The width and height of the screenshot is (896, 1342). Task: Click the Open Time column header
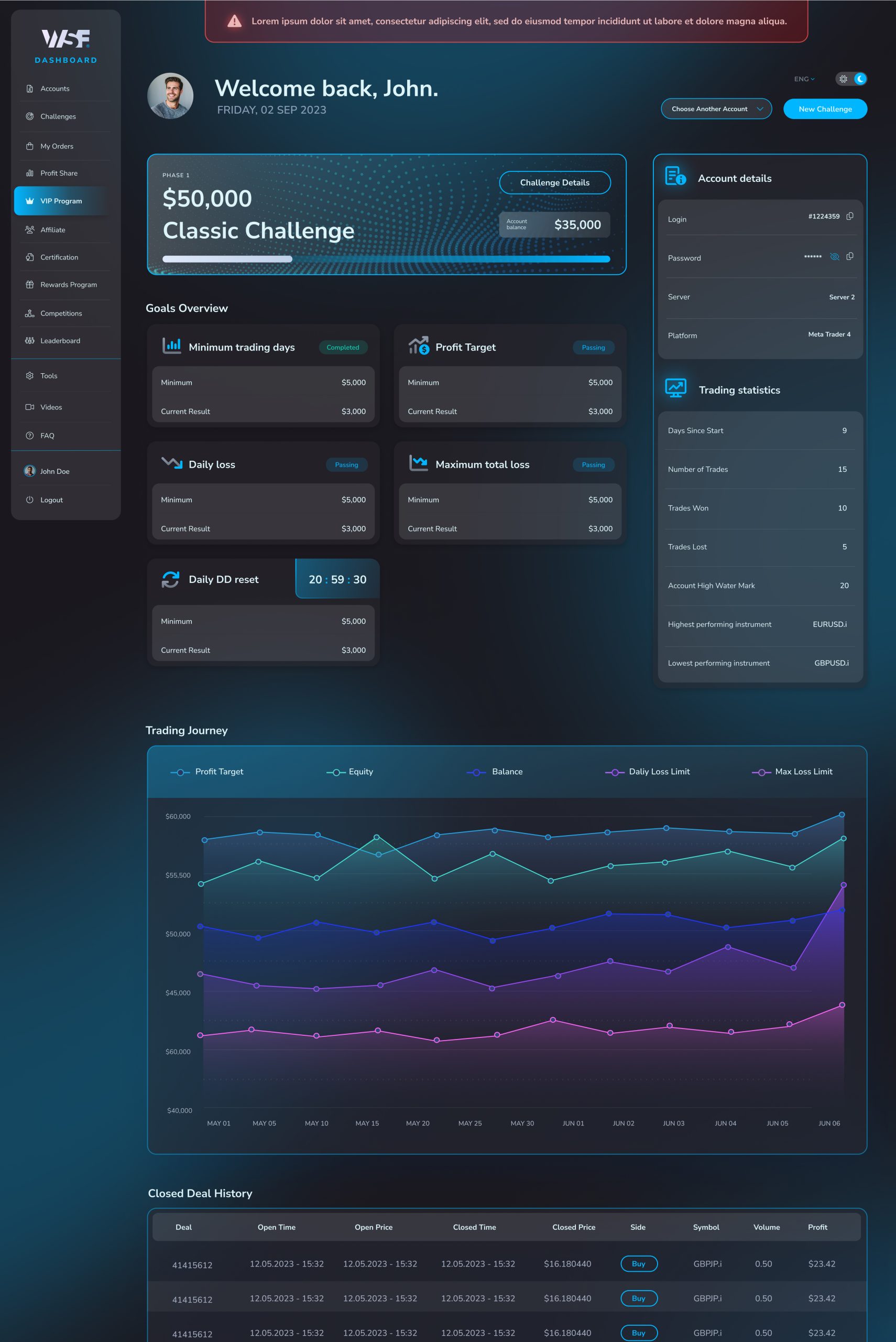point(277,1227)
